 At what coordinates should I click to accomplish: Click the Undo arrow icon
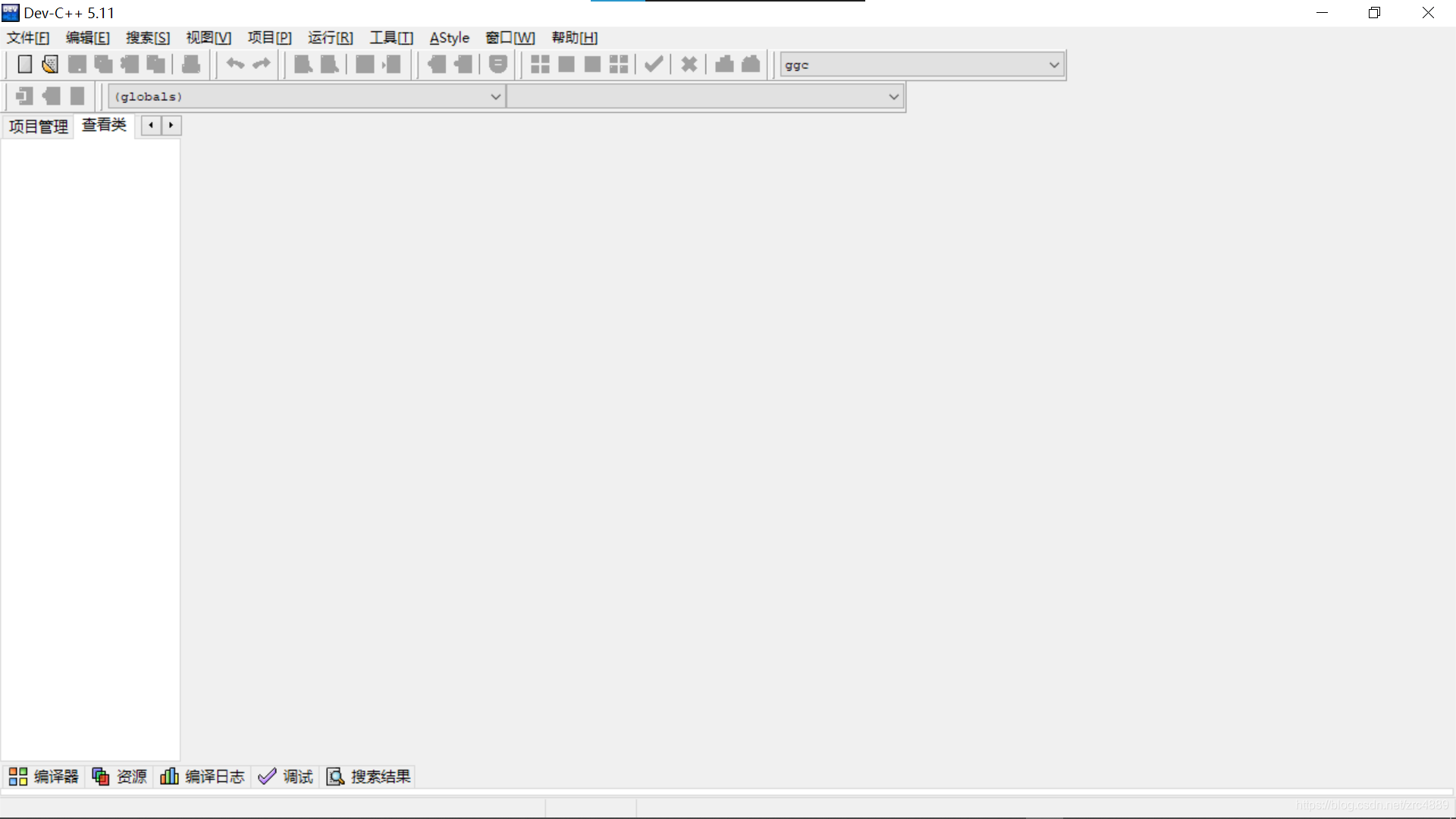point(235,64)
